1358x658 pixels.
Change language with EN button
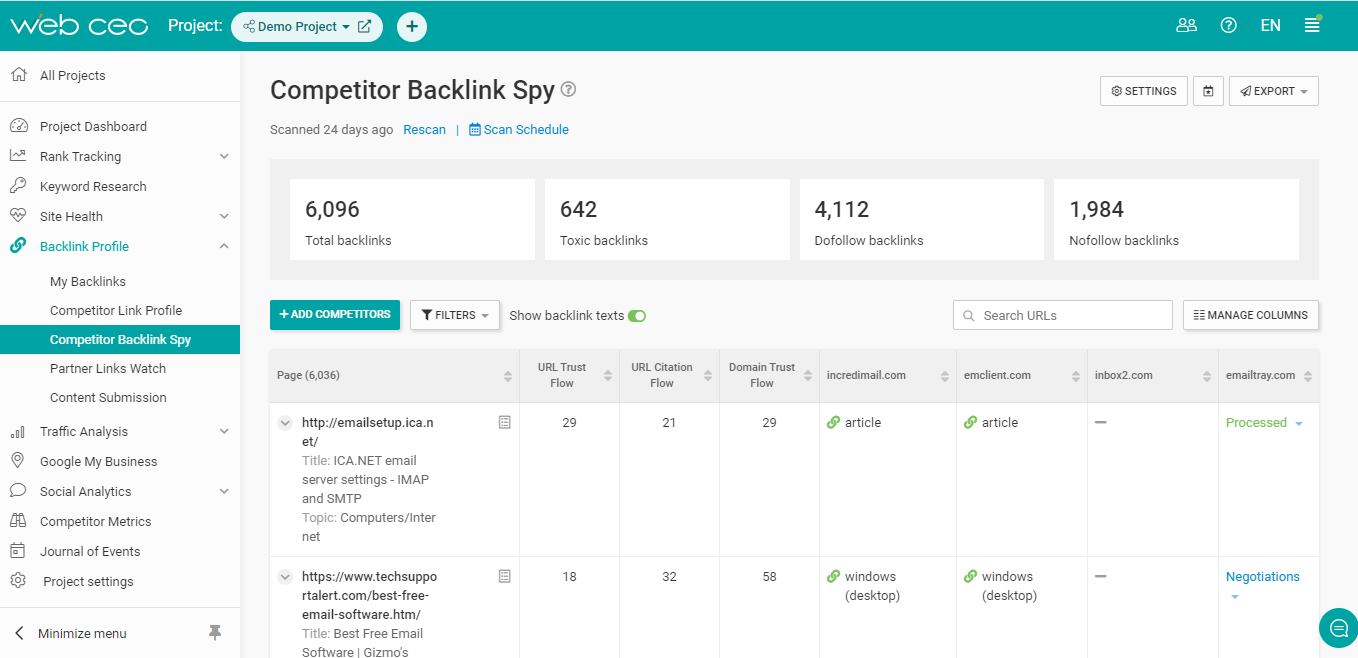coord(1270,26)
